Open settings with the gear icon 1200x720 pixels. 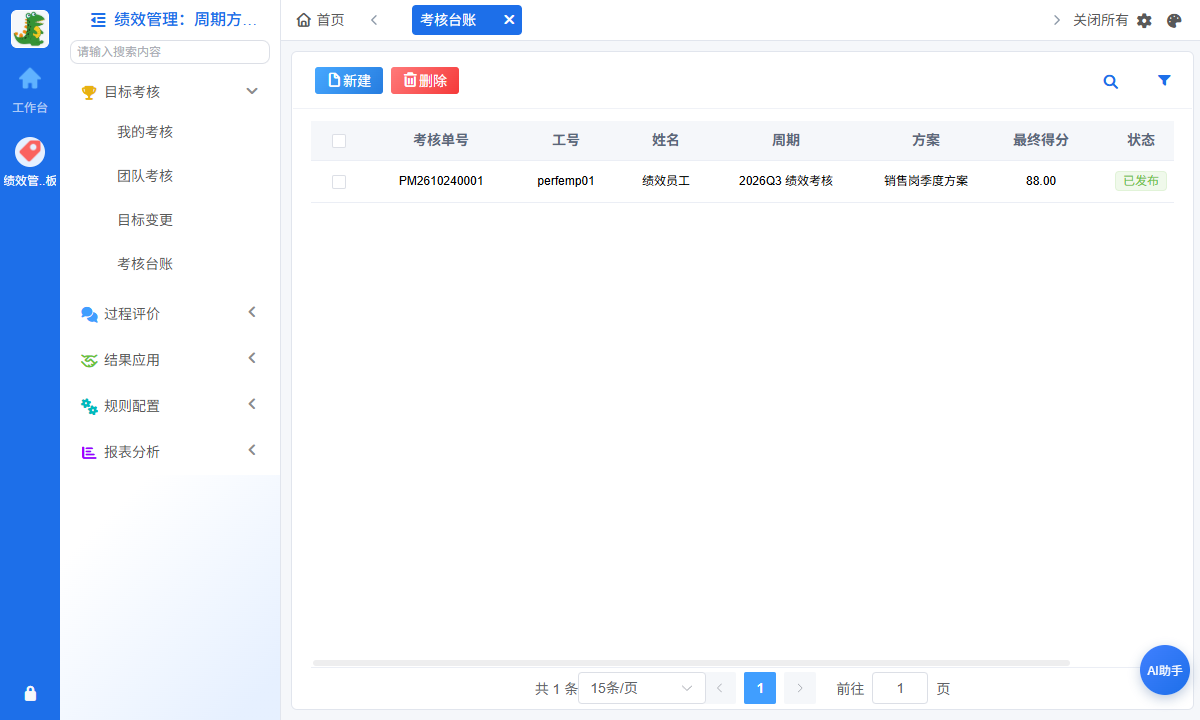(x=1145, y=20)
